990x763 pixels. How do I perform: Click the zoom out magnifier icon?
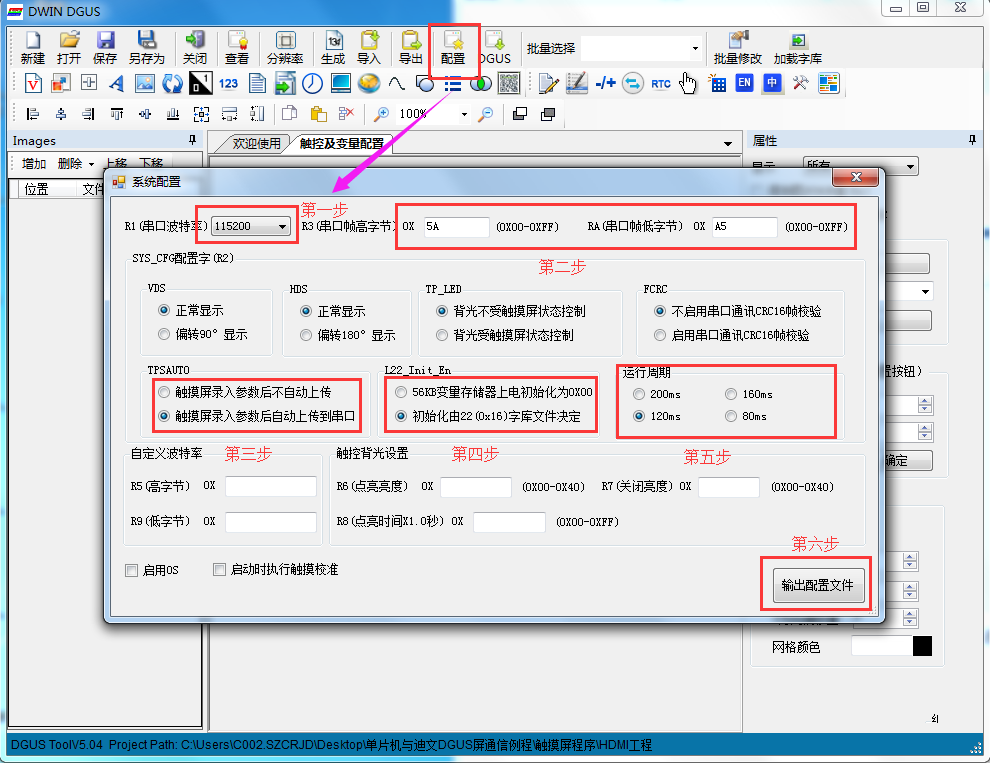point(486,114)
